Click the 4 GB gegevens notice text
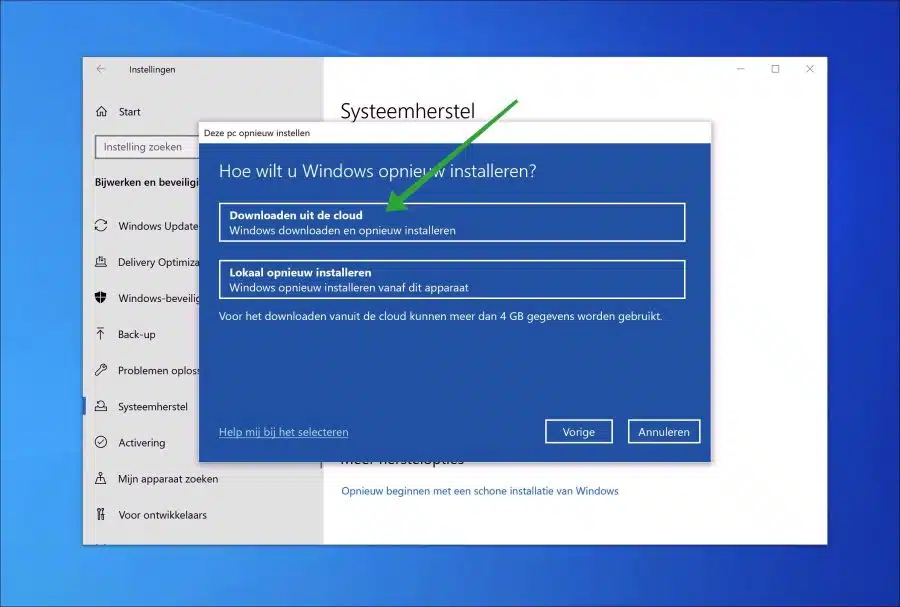 440,316
